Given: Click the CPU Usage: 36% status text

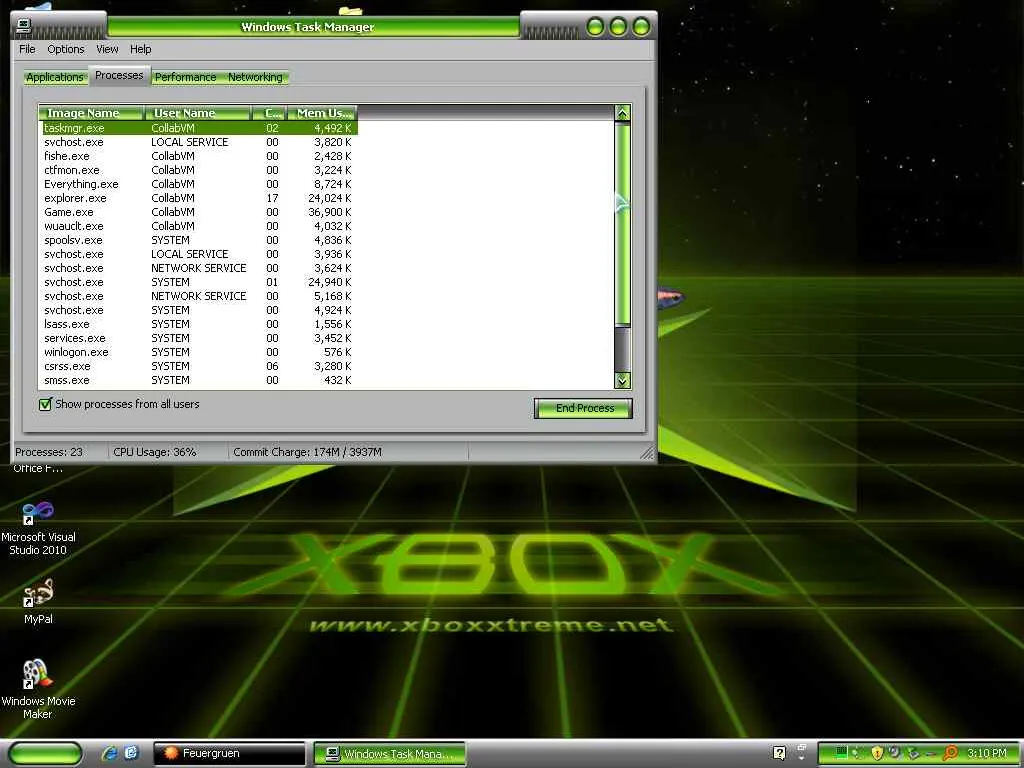Looking at the screenshot, I should pos(155,452).
